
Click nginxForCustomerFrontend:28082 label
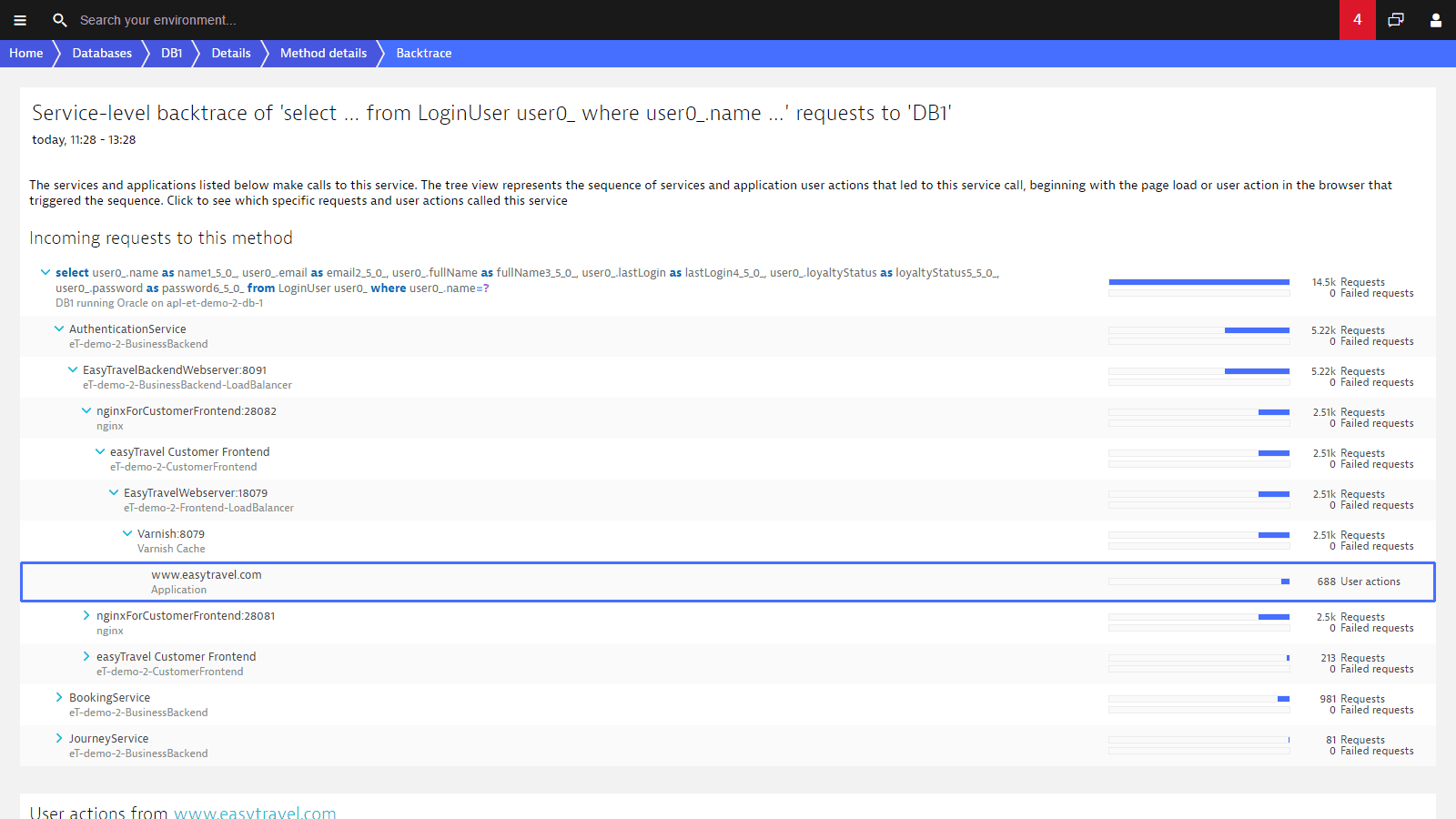(x=187, y=411)
